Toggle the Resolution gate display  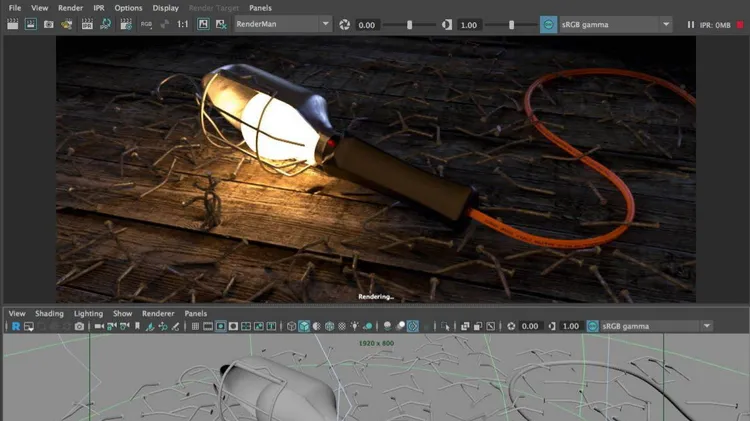click(x=221, y=326)
